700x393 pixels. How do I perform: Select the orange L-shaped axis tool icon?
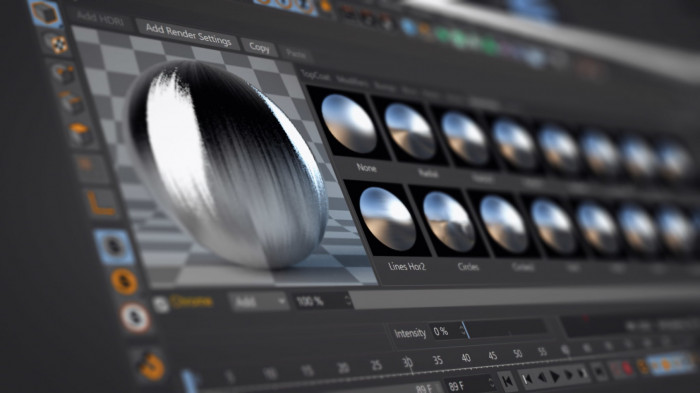pos(101,203)
